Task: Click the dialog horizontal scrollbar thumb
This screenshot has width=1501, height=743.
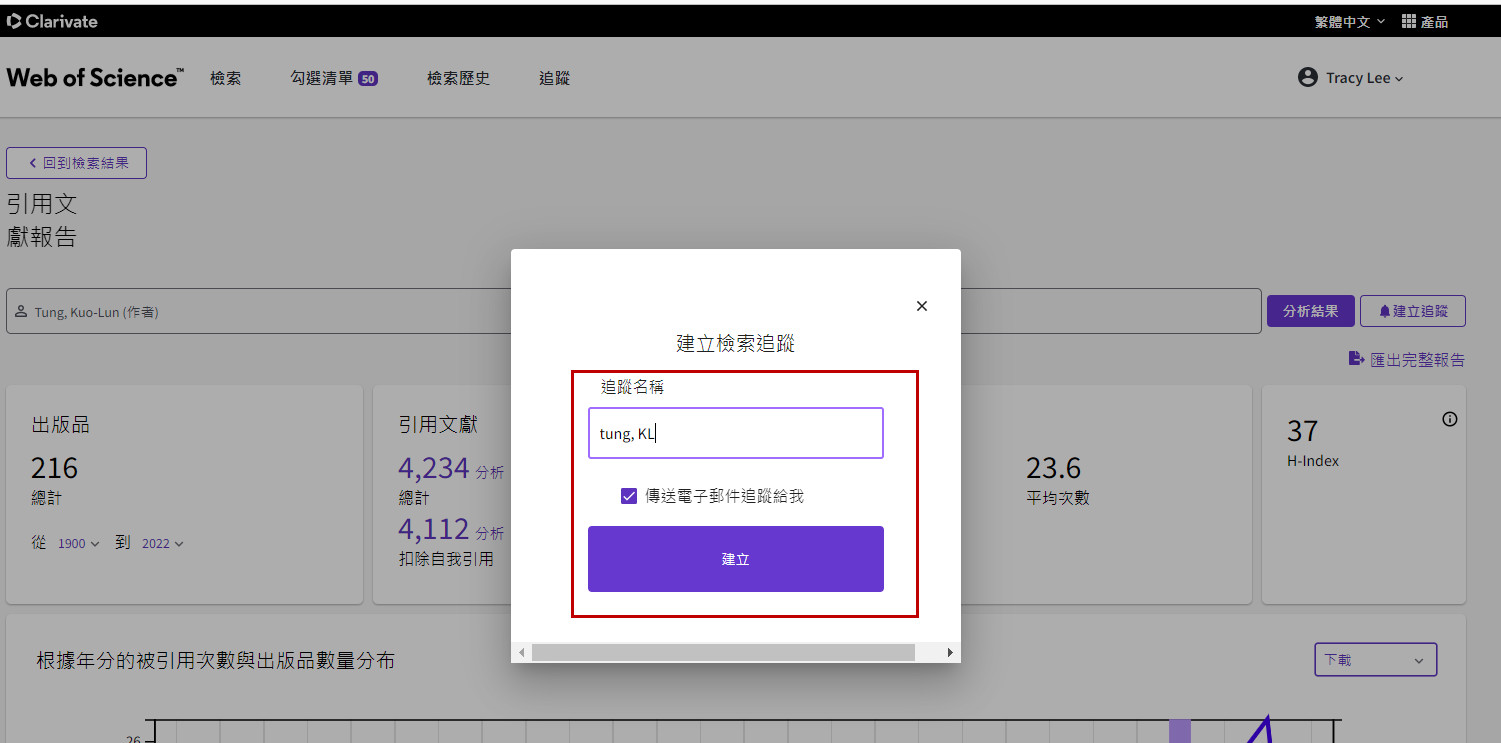Action: click(723, 652)
